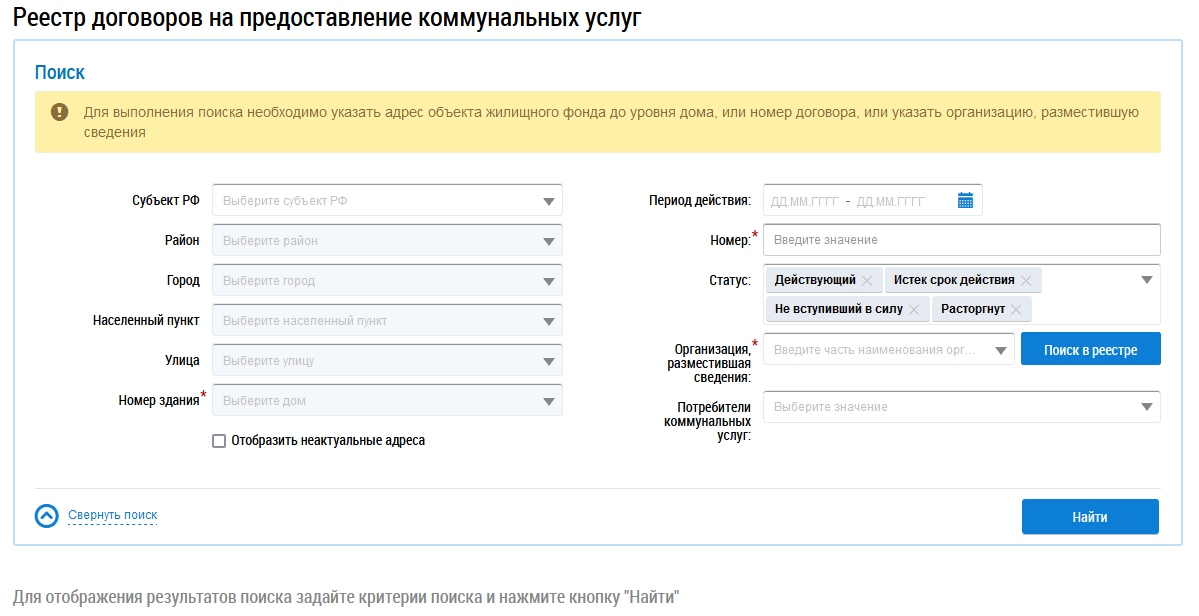
Task: Enable 'Отобразить неактуальные адреса' checkbox
Action: click(219, 440)
